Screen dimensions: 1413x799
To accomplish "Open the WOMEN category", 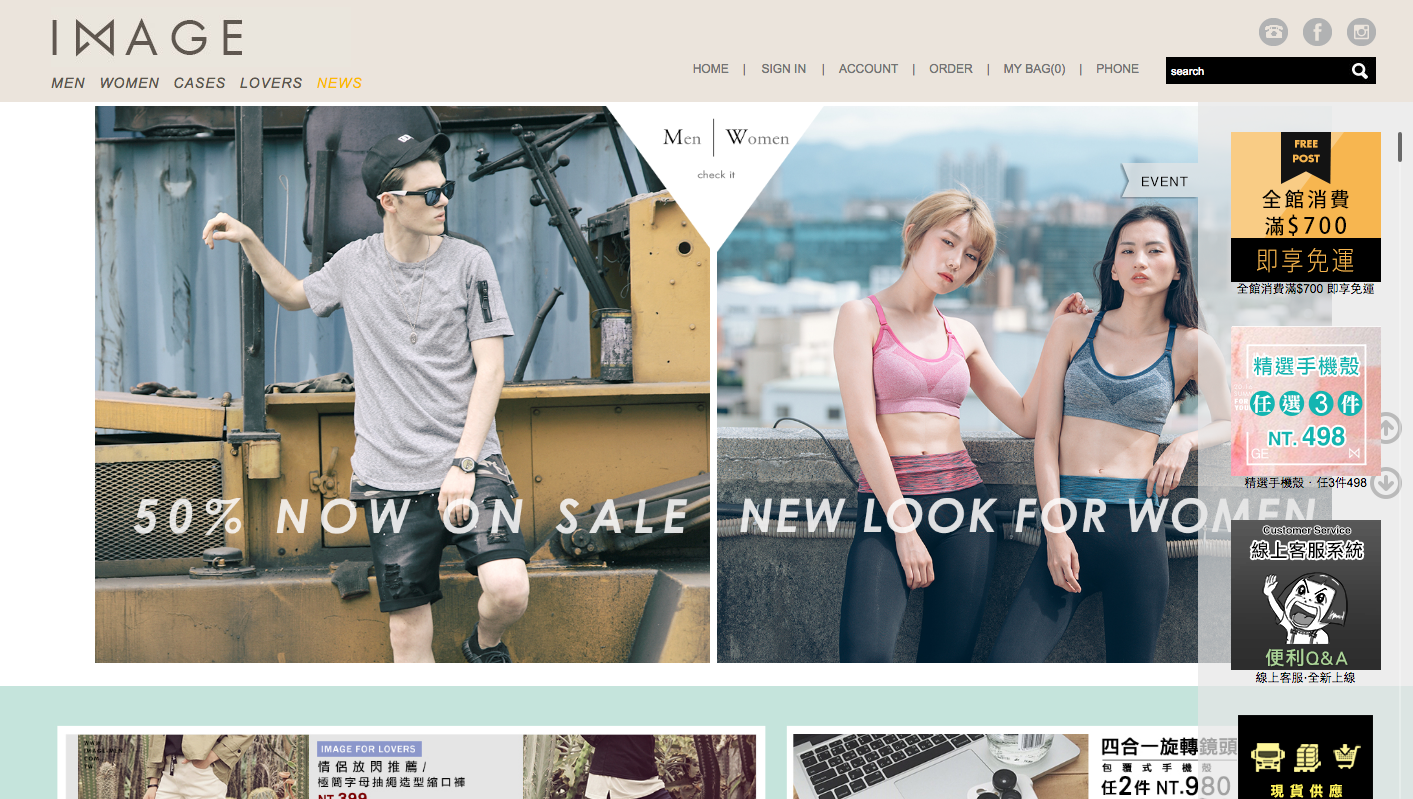I will point(129,83).
